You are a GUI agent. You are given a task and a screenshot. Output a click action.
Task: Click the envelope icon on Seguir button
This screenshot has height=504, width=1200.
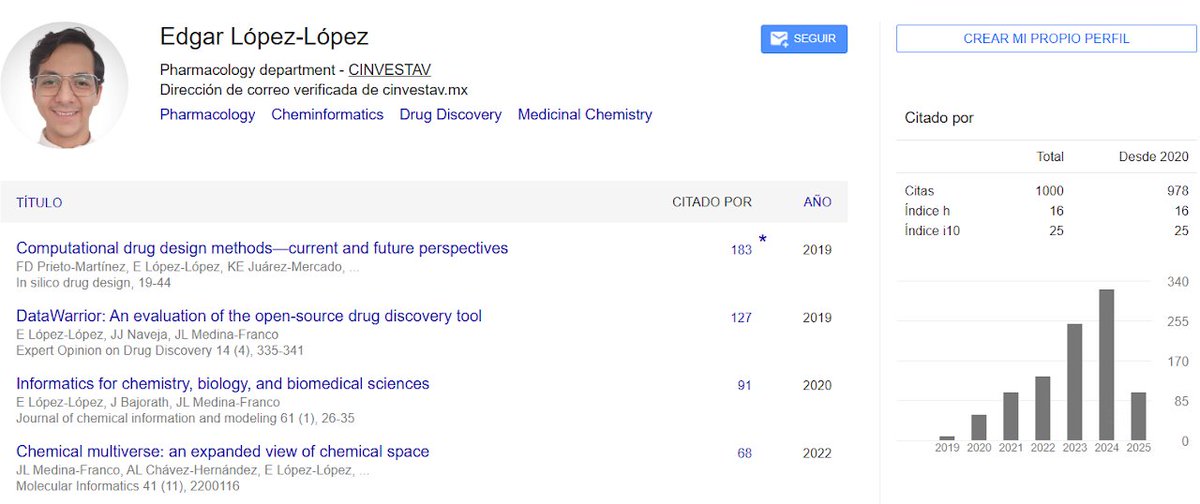(776, 39)
